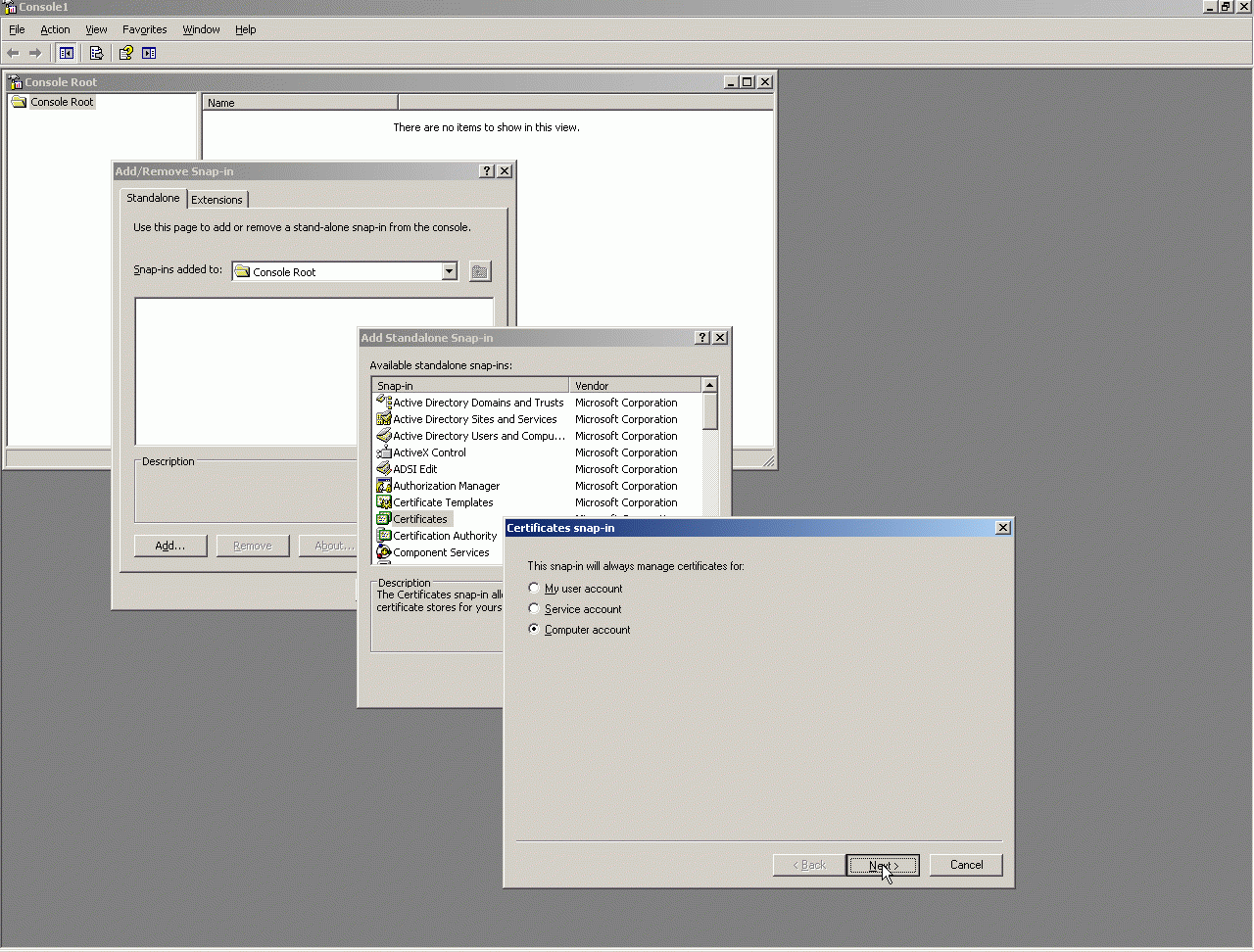Select Certificates in snap-in list

click(x=420, y=519)
